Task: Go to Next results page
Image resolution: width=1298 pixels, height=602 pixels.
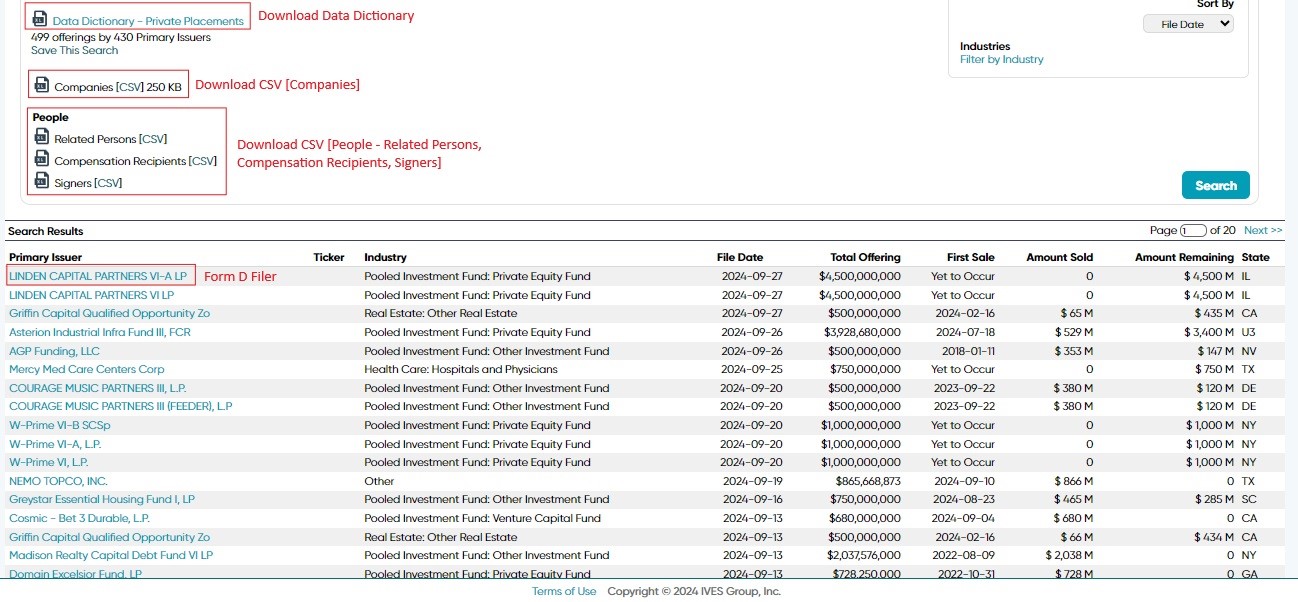Action: [x=1263, y=230]
